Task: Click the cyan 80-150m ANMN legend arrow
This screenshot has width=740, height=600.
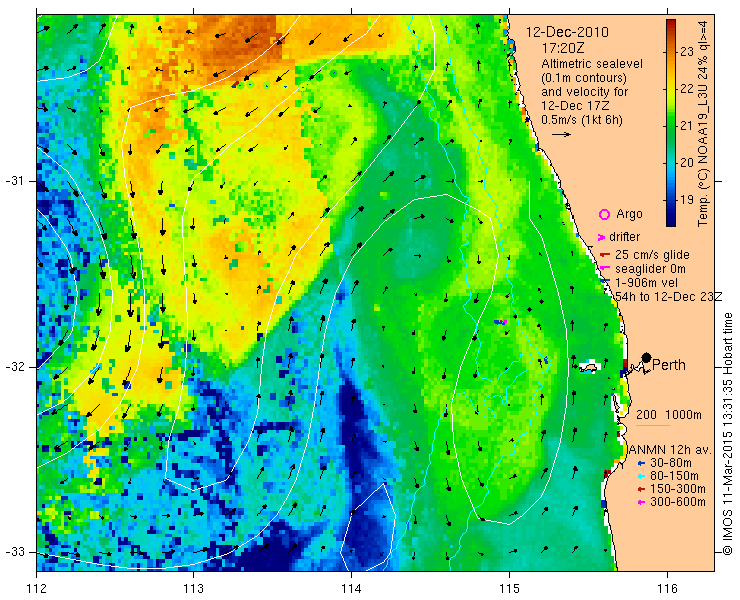Action: (640, 476)
